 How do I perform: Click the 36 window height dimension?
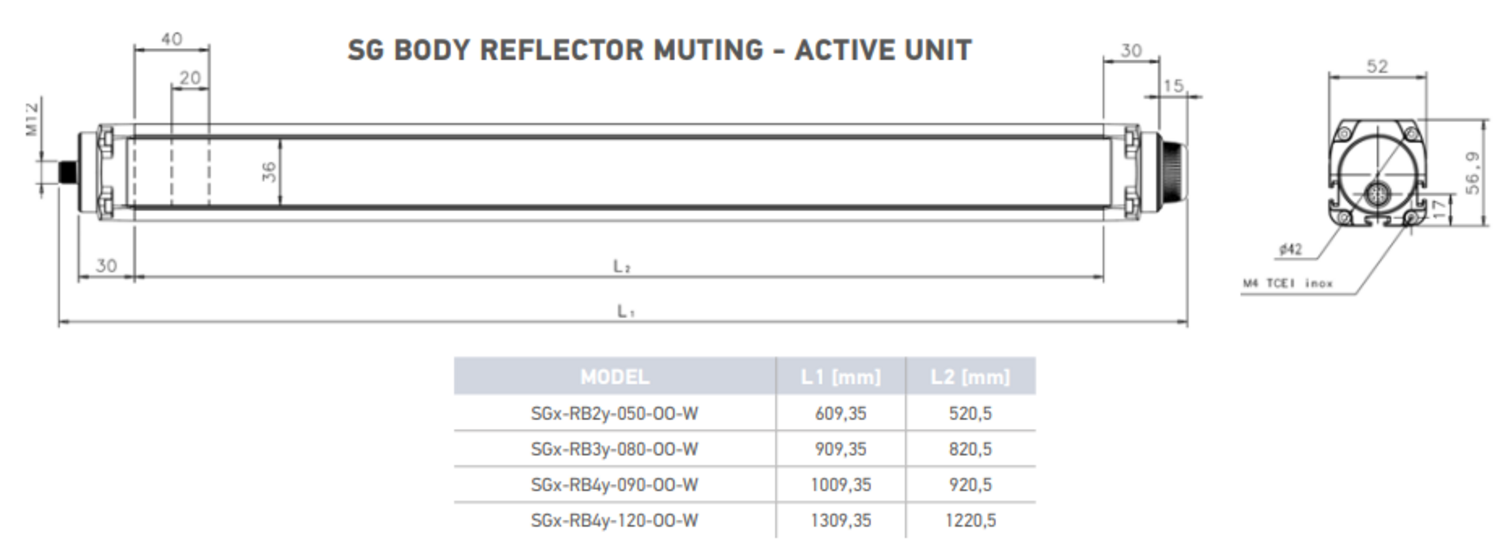click(269, 172)
